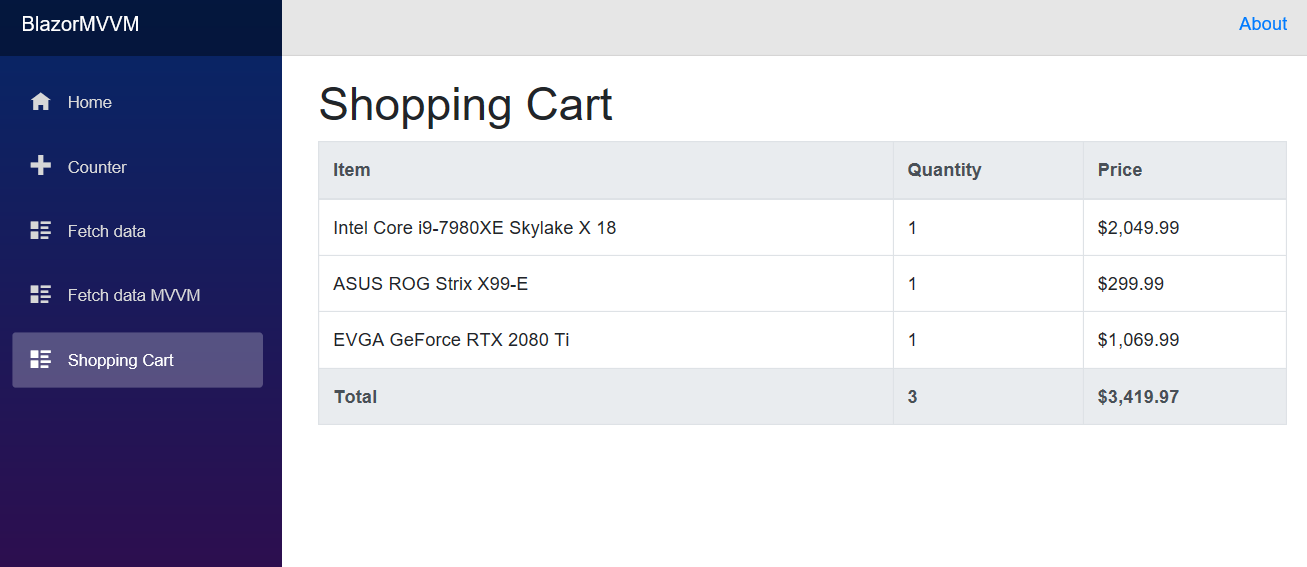The width and height of the screenshot is (1307, 567).
Task: Click the Price column header
Action: pos(1119,170)
